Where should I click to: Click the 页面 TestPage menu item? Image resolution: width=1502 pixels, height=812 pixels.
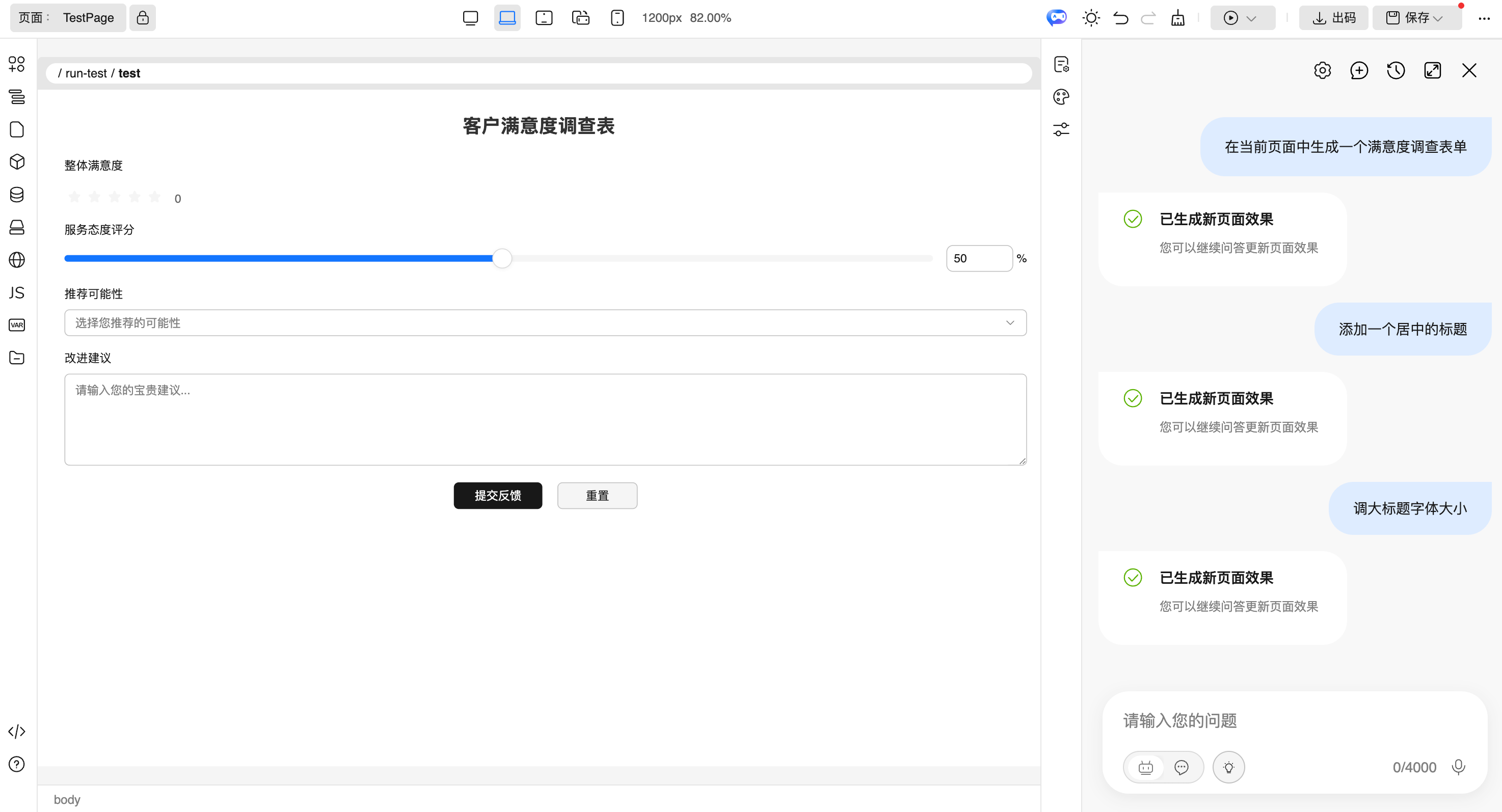[x=68, y=17]
